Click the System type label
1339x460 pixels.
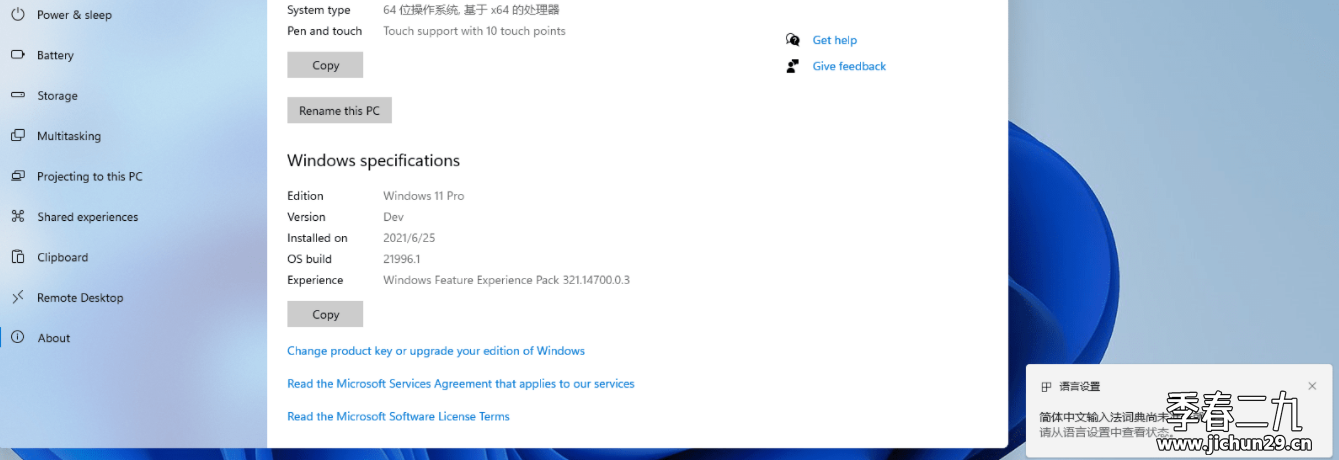(319, 10)
